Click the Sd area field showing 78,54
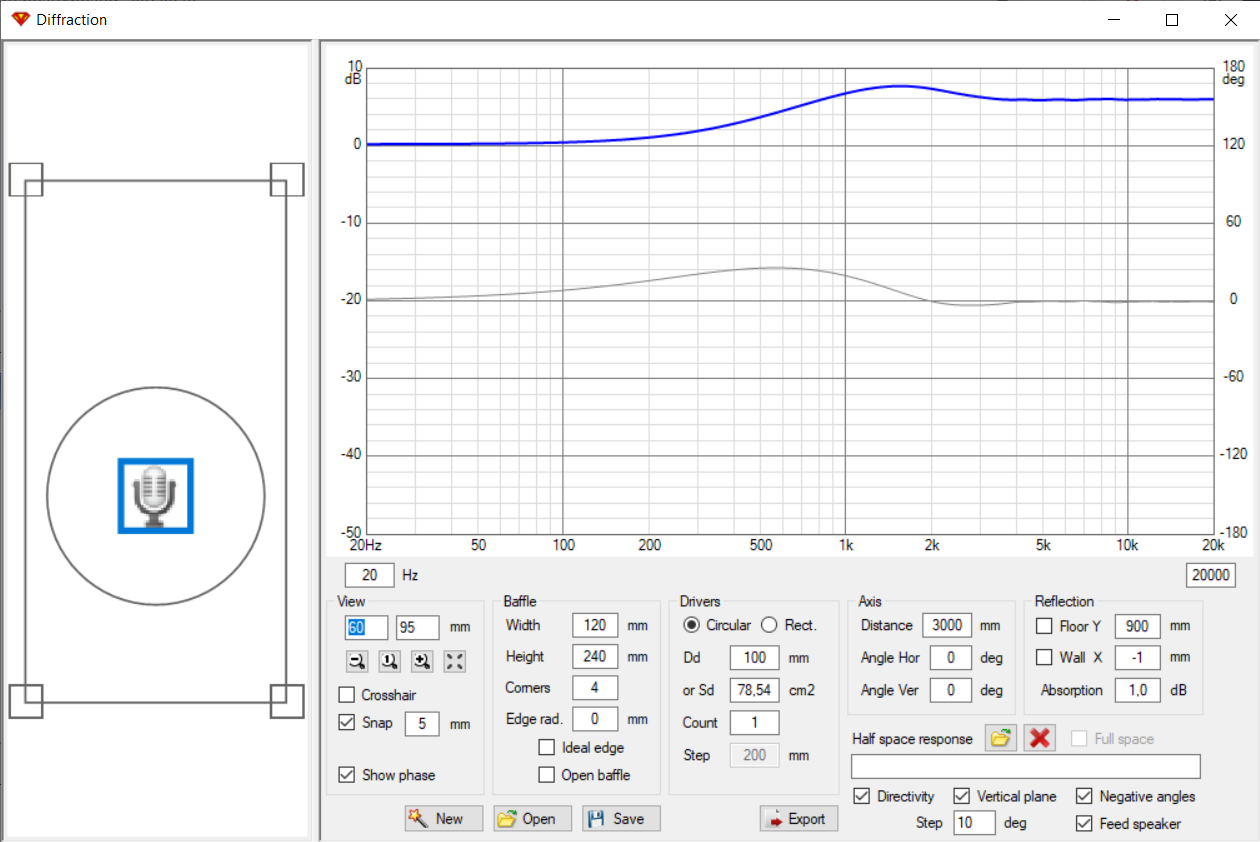 754,690
